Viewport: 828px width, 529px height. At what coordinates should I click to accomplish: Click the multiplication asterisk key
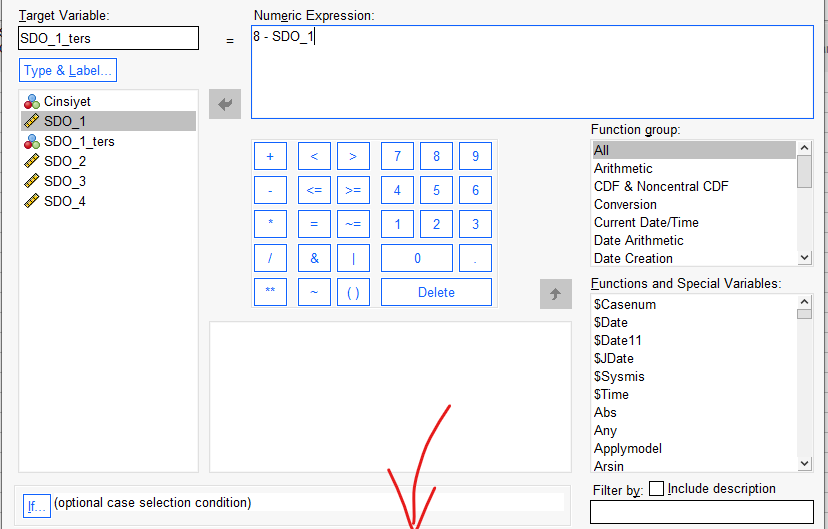pos(270,224)
